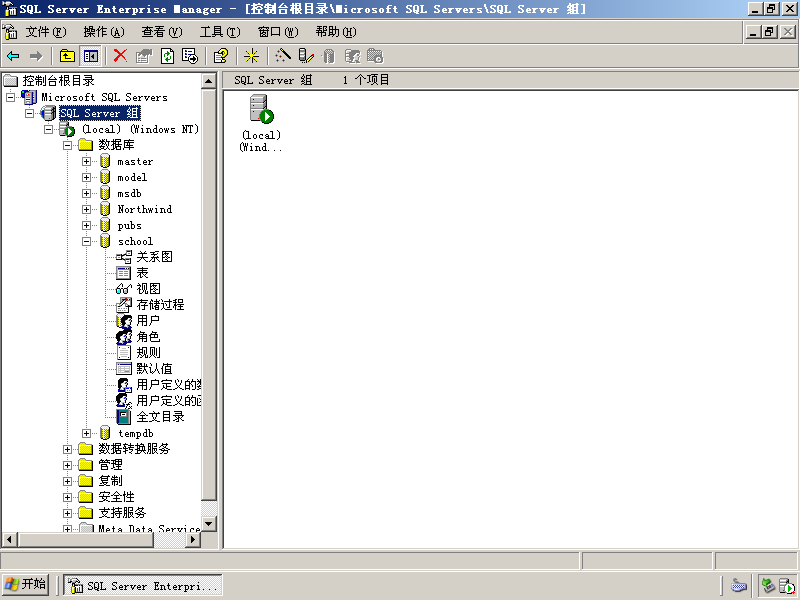Click the Up one level folder icon

67,56
